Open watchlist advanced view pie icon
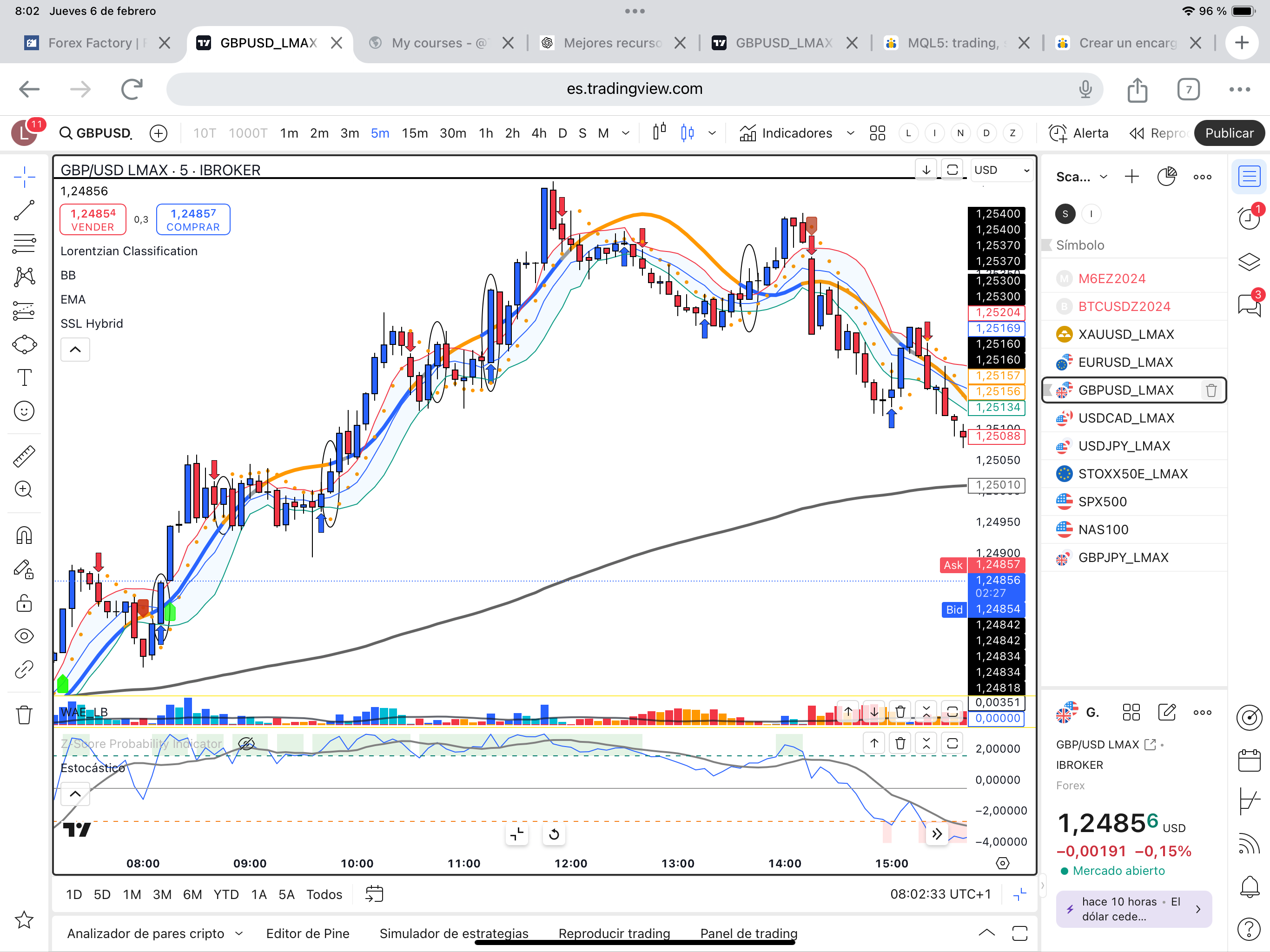The image size is (1270, 952). (x=1167, y=177)
